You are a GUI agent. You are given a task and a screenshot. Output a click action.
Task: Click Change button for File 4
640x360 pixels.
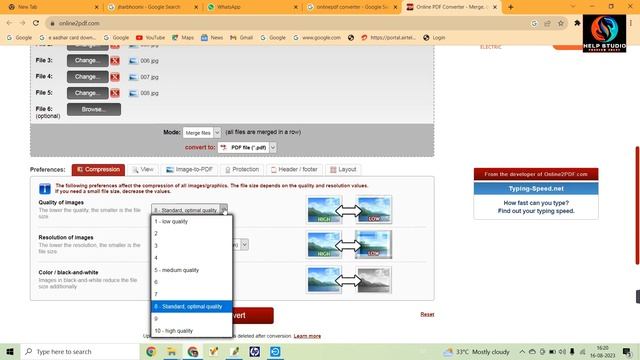click(x=88, y=77)
